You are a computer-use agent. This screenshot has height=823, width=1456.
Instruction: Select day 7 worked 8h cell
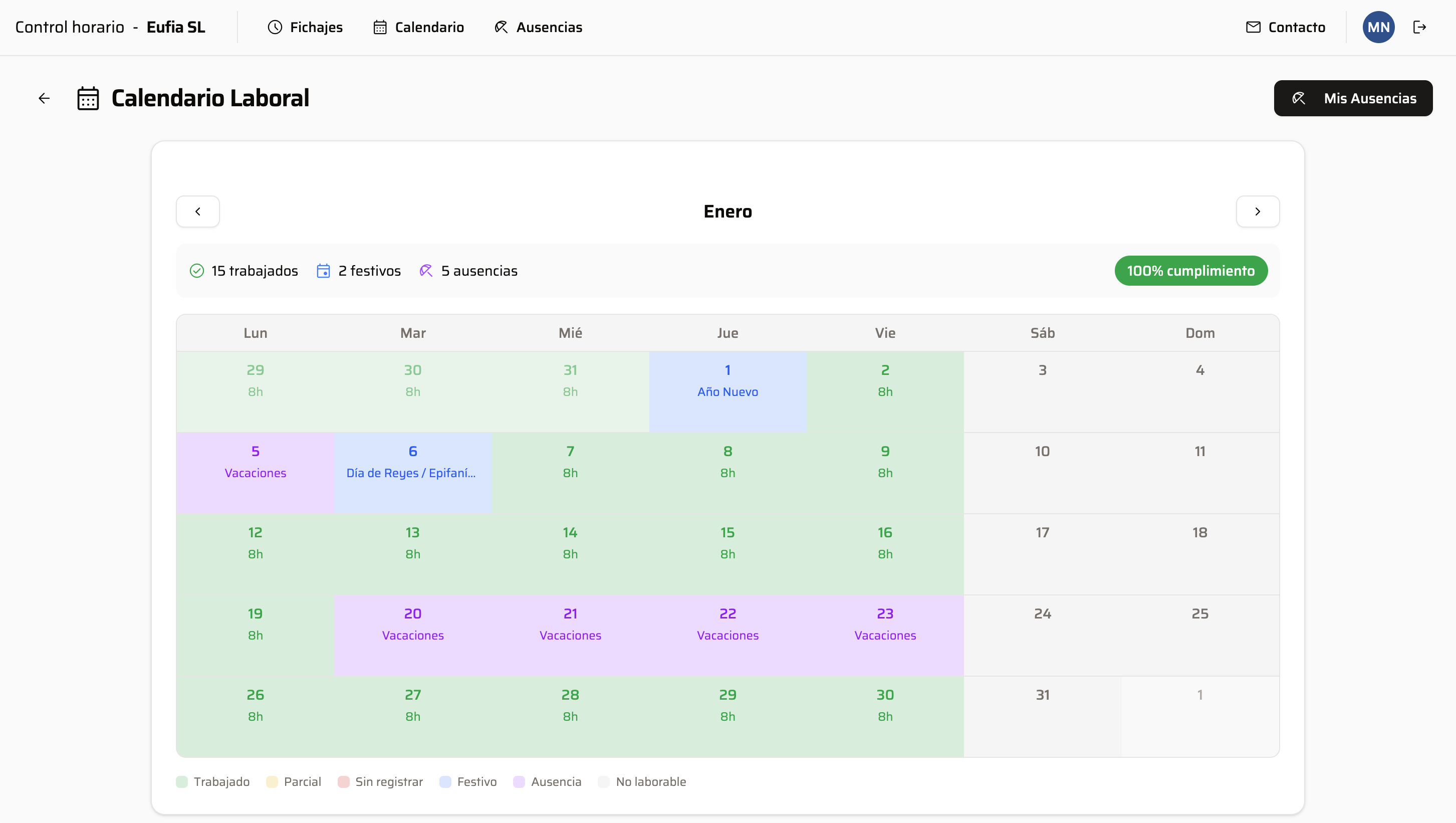pyautogui.click(x=570, y=473)
